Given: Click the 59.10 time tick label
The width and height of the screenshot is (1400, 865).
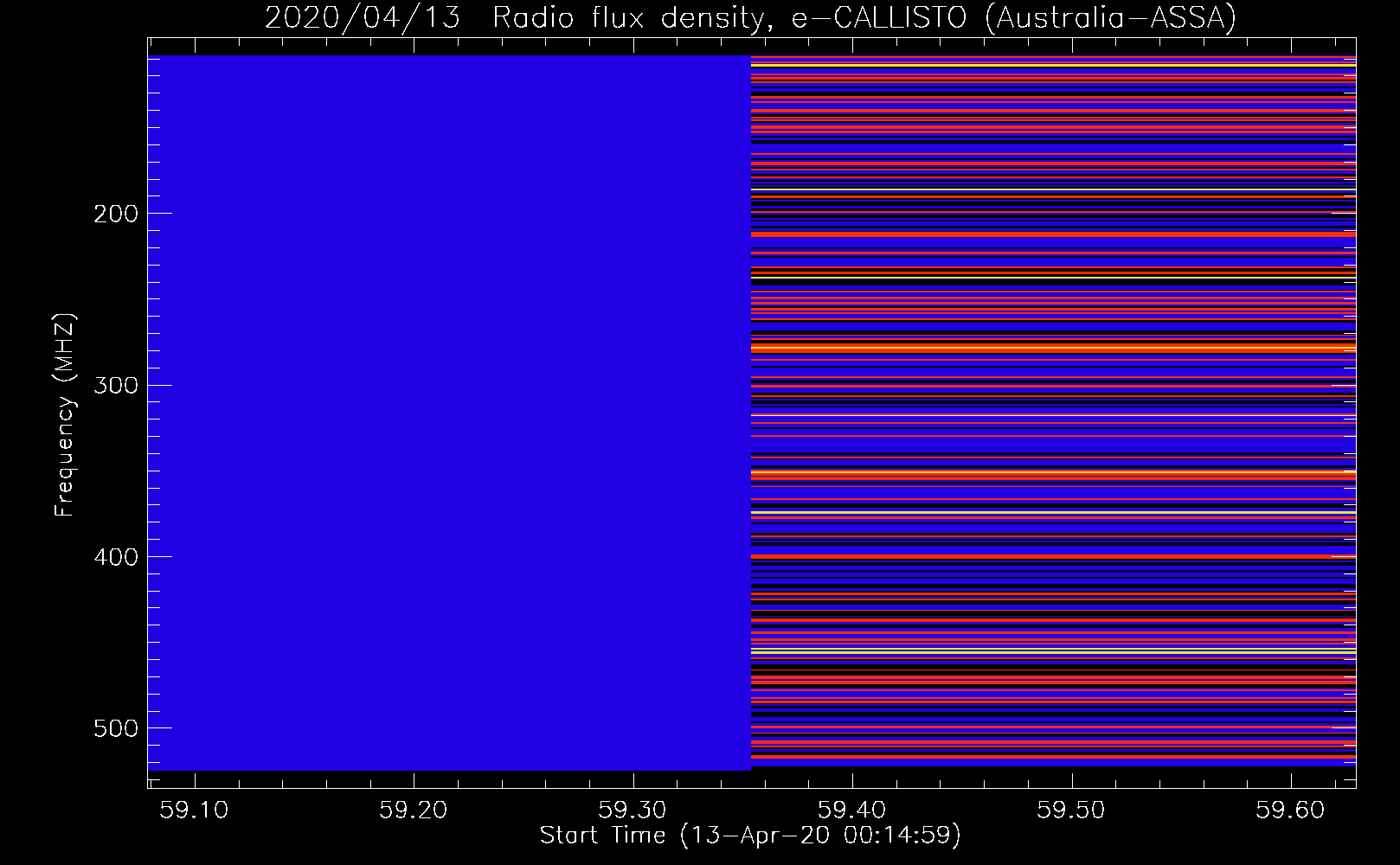Looking at the screenshot, I should (x=195, y=810).
